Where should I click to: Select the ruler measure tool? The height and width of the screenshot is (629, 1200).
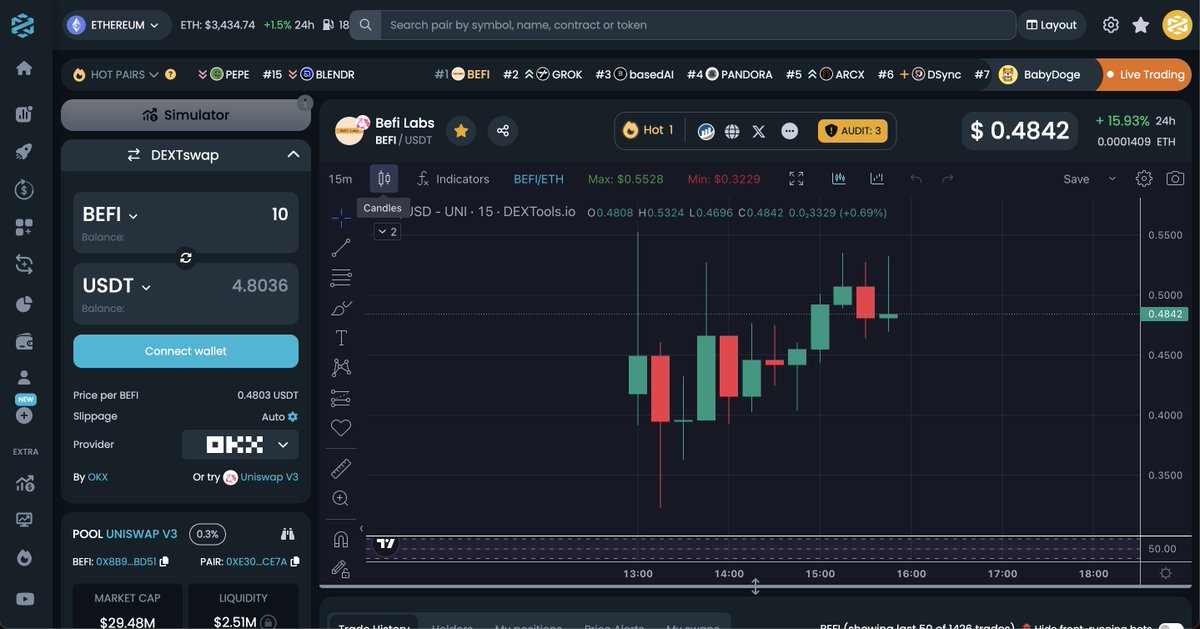click(x=341, y=467)
